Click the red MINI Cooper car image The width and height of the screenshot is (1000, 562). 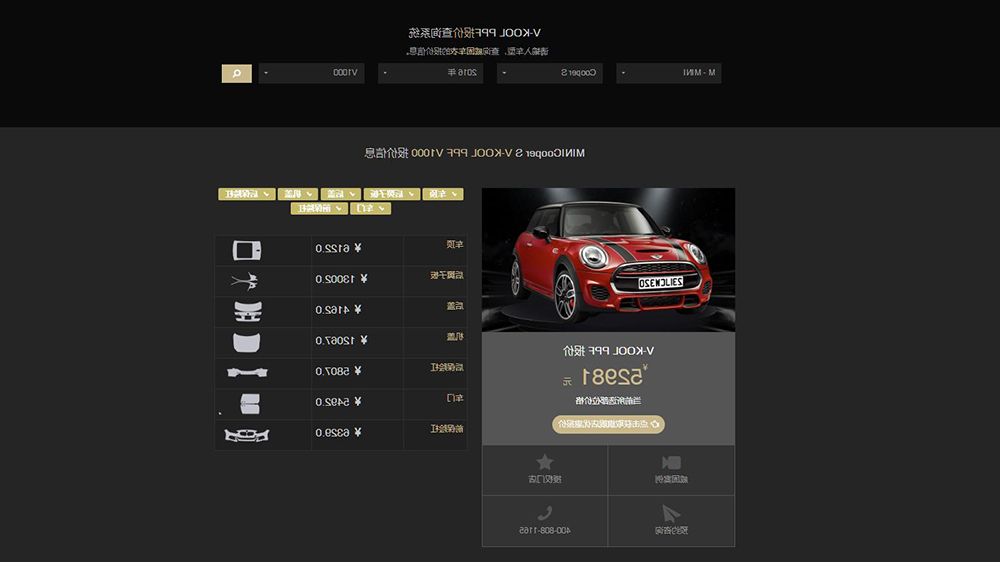click(608, 260)
